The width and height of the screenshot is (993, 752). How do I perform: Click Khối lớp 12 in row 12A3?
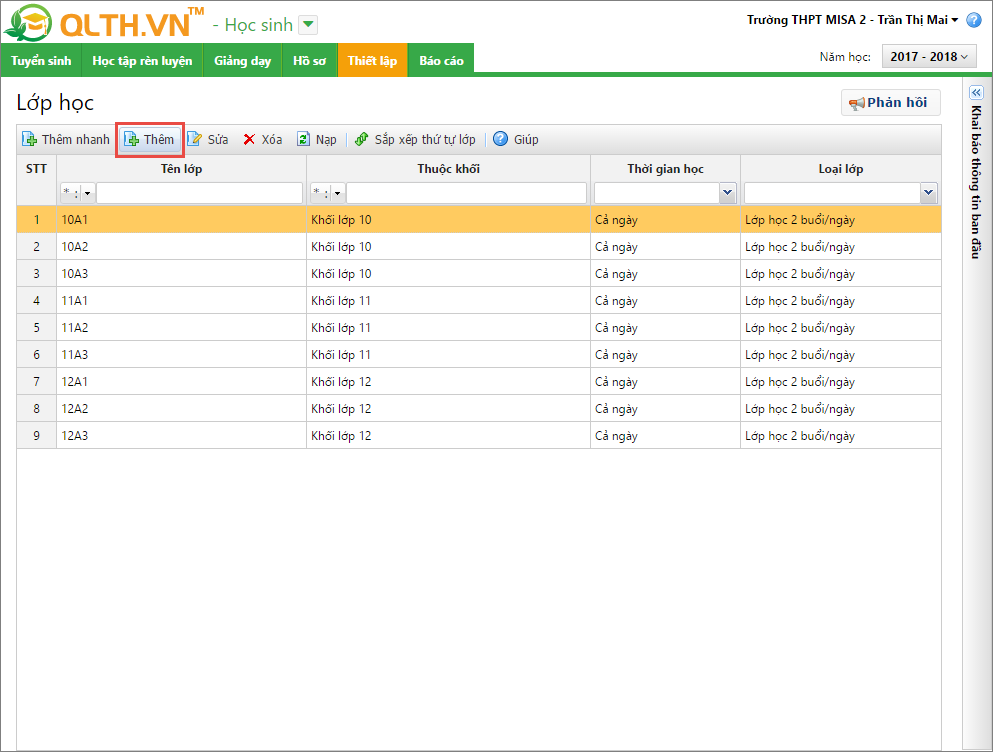tap(341, 436)
